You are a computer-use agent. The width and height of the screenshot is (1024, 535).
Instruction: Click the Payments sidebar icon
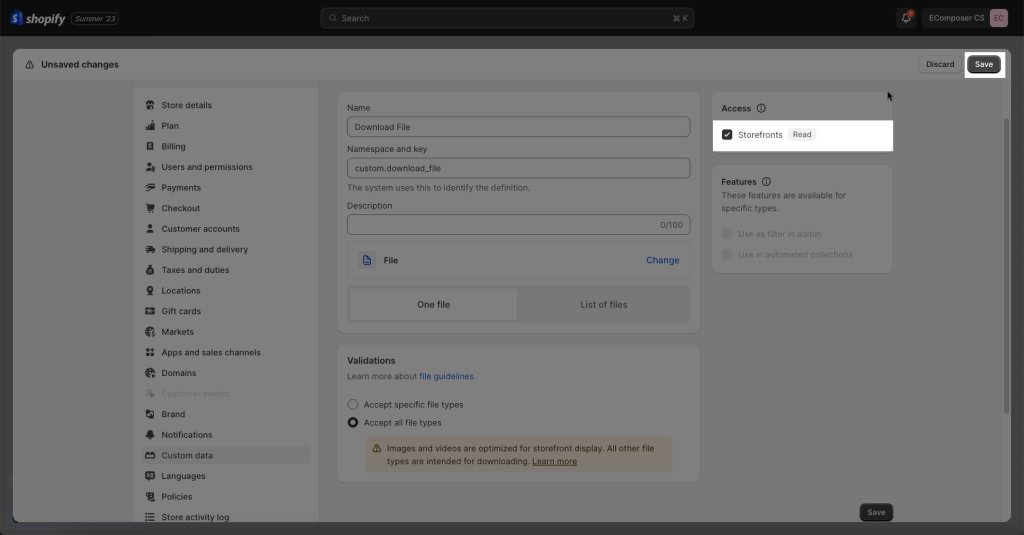(x=150, y=187)
